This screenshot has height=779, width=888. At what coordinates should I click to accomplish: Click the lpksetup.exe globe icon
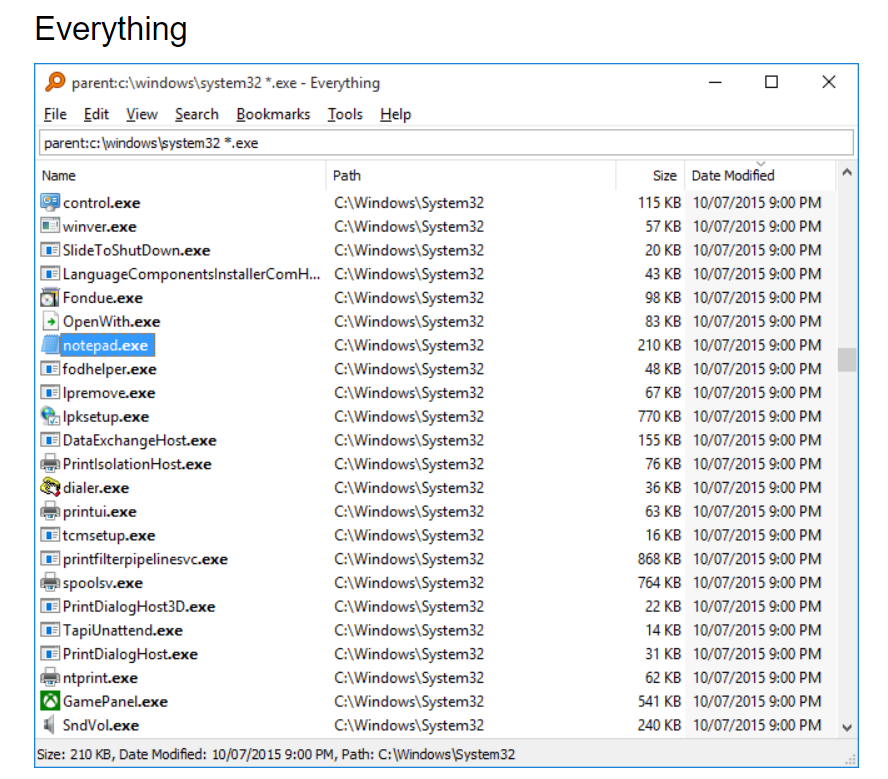point(50,417)
